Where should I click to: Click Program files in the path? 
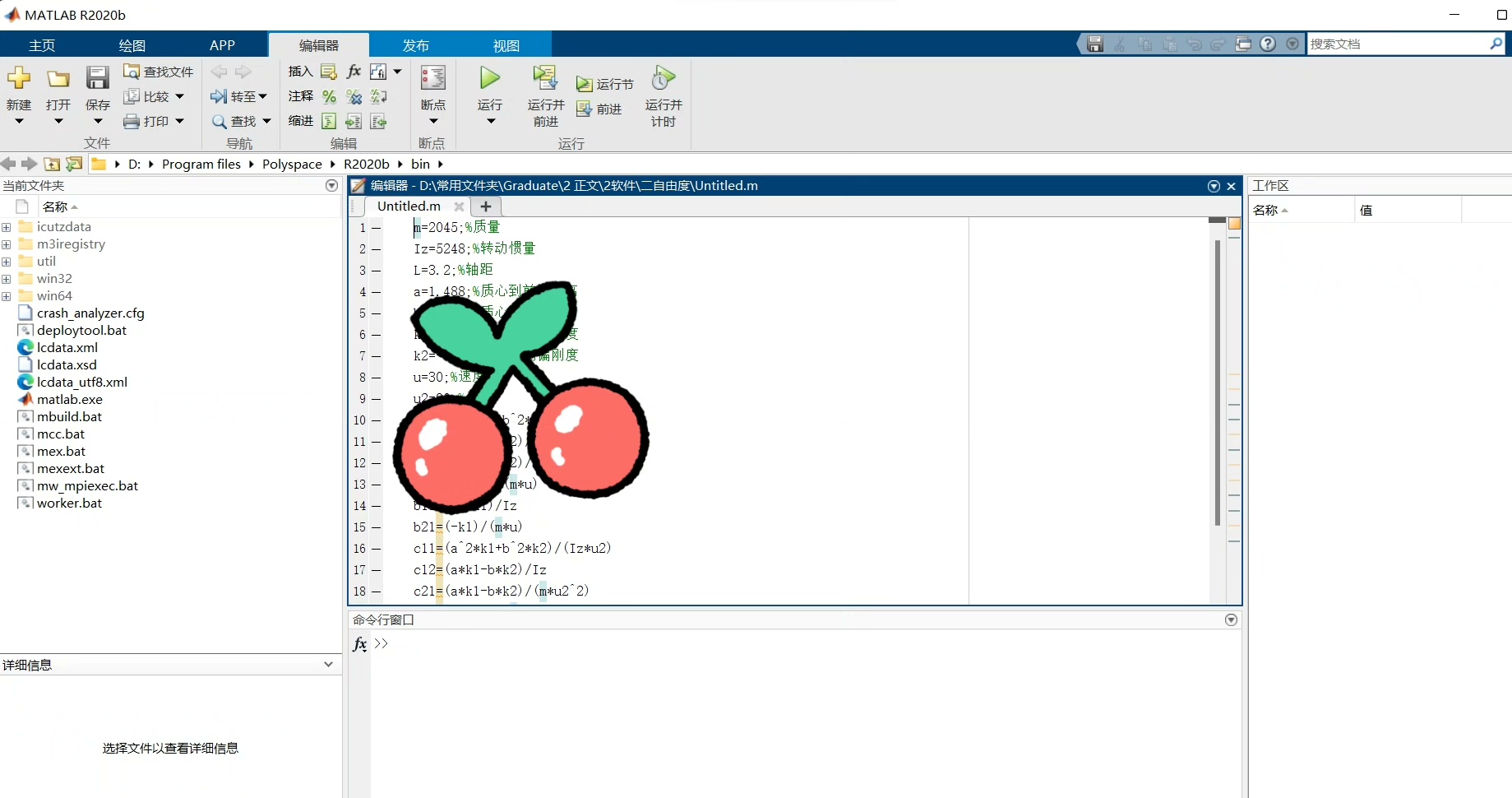coord(201,164)
